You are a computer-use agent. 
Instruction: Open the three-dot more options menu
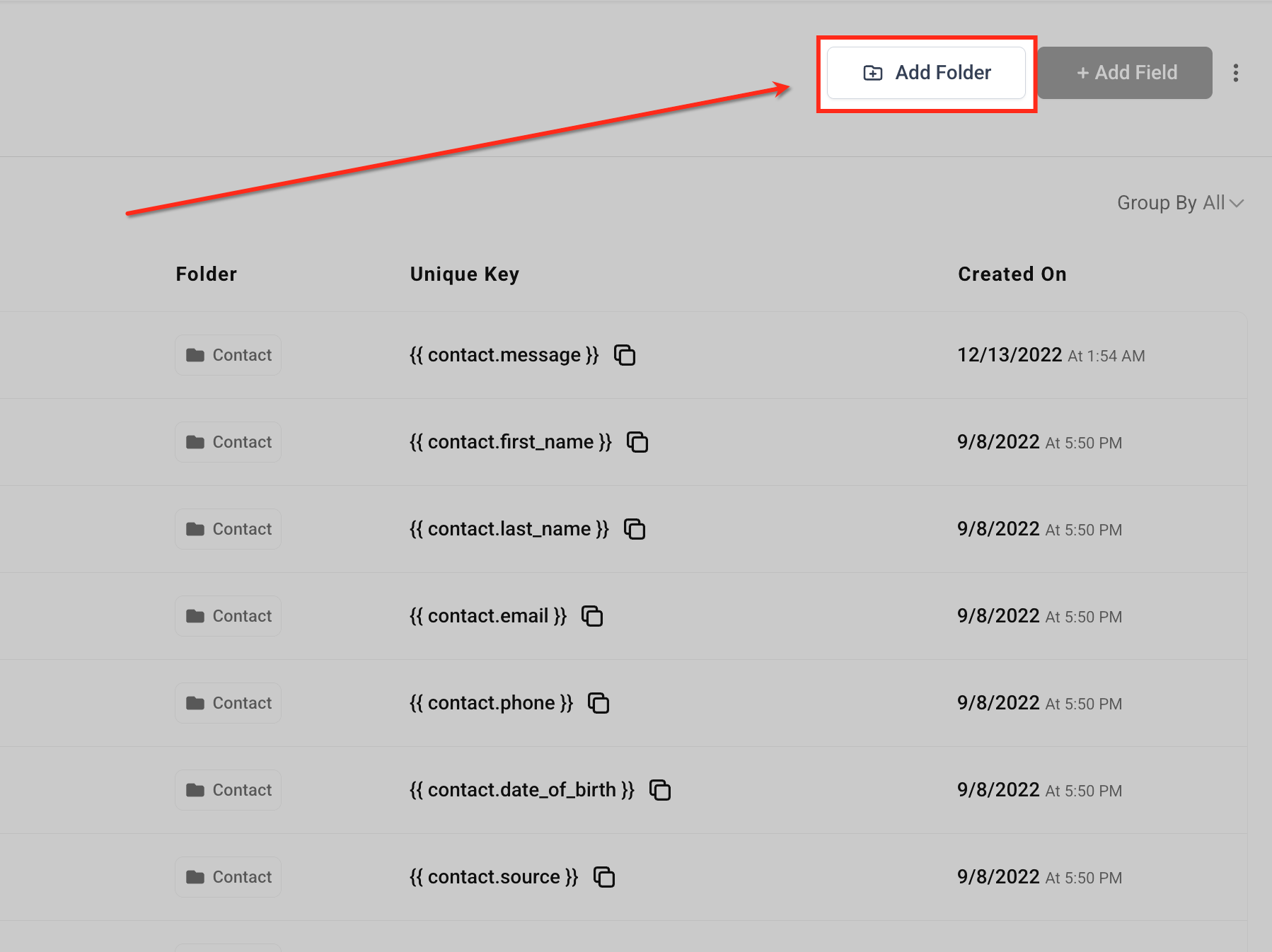click(x=1235, y=73)
